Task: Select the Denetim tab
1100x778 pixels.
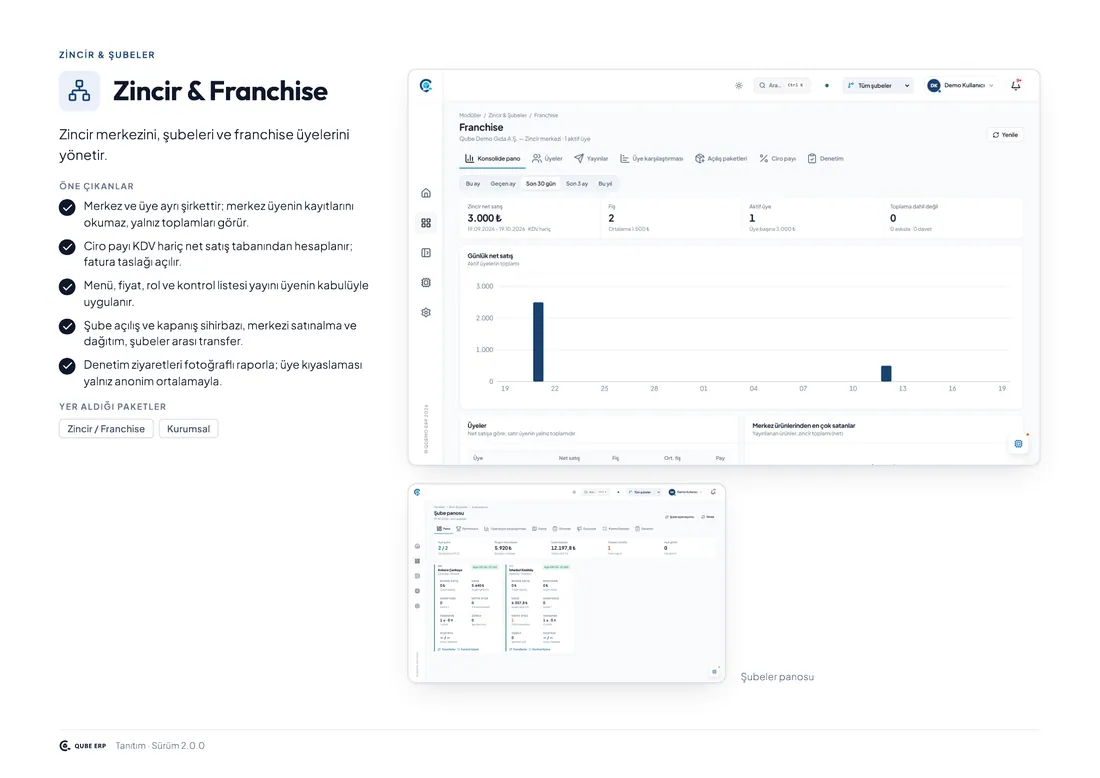Action: coord(826,159)
